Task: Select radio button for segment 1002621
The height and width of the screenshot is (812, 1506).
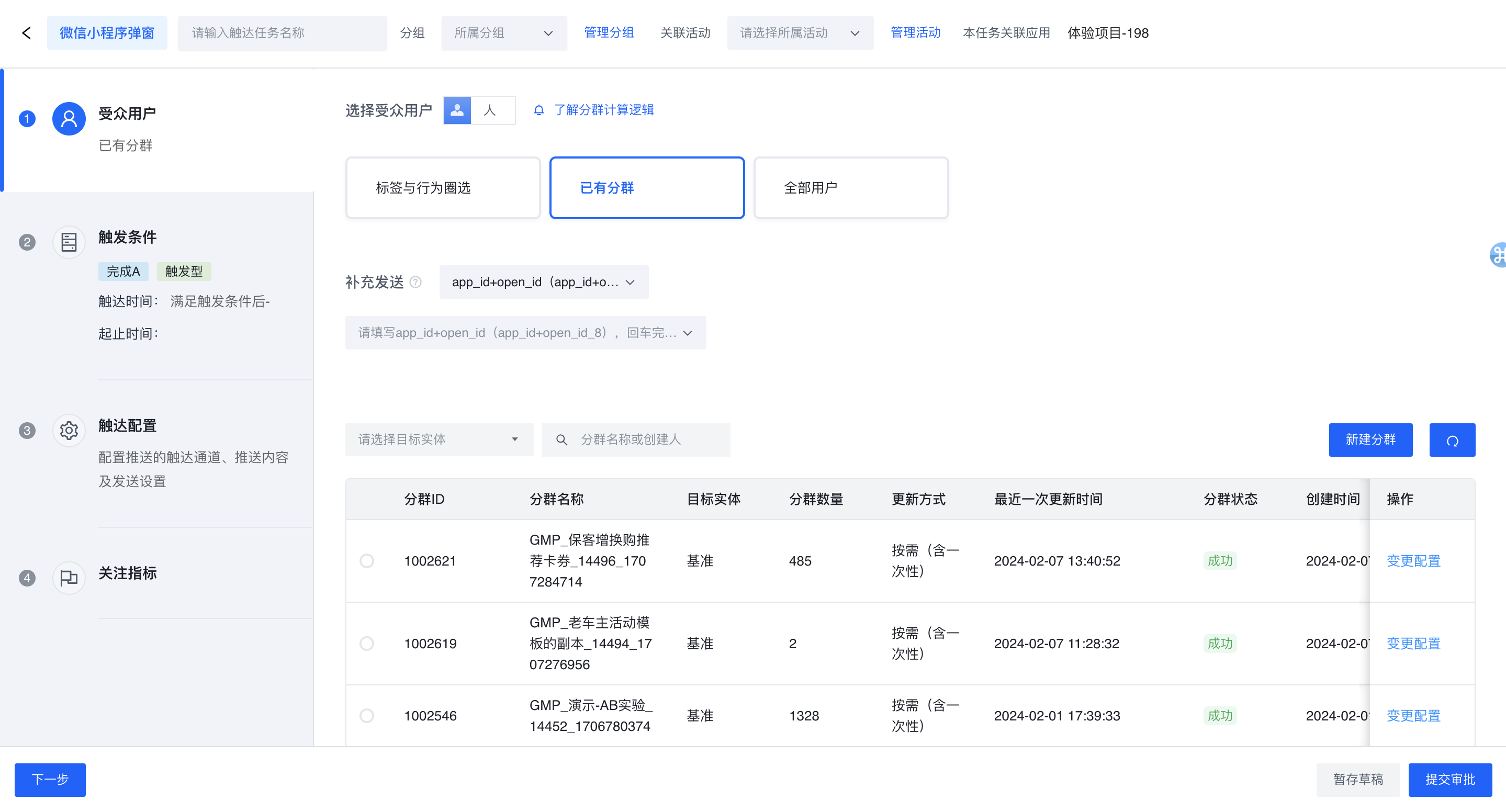Action: click(367, 561)
